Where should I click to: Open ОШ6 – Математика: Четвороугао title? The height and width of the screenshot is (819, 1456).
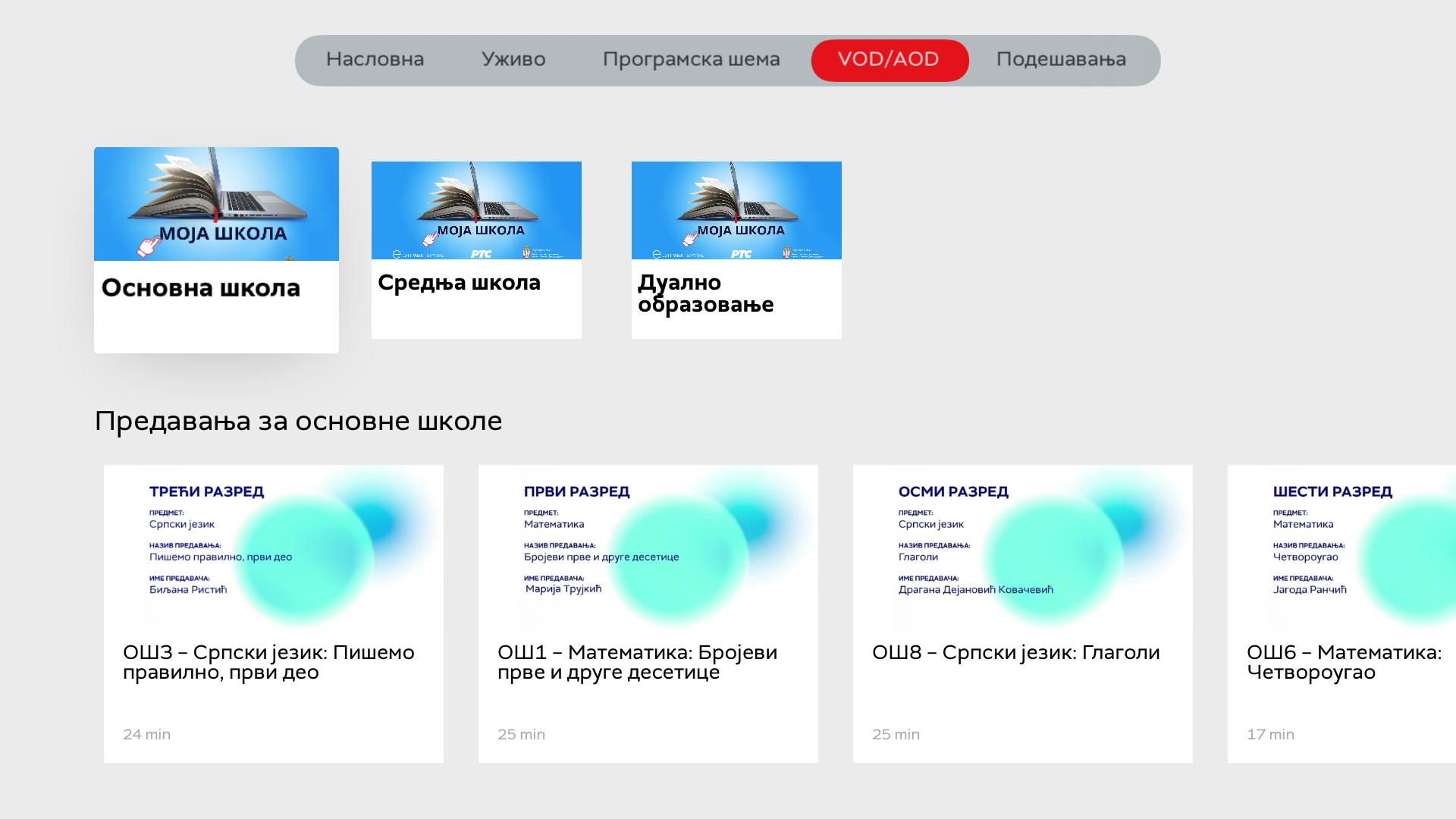pos(1344,663)
